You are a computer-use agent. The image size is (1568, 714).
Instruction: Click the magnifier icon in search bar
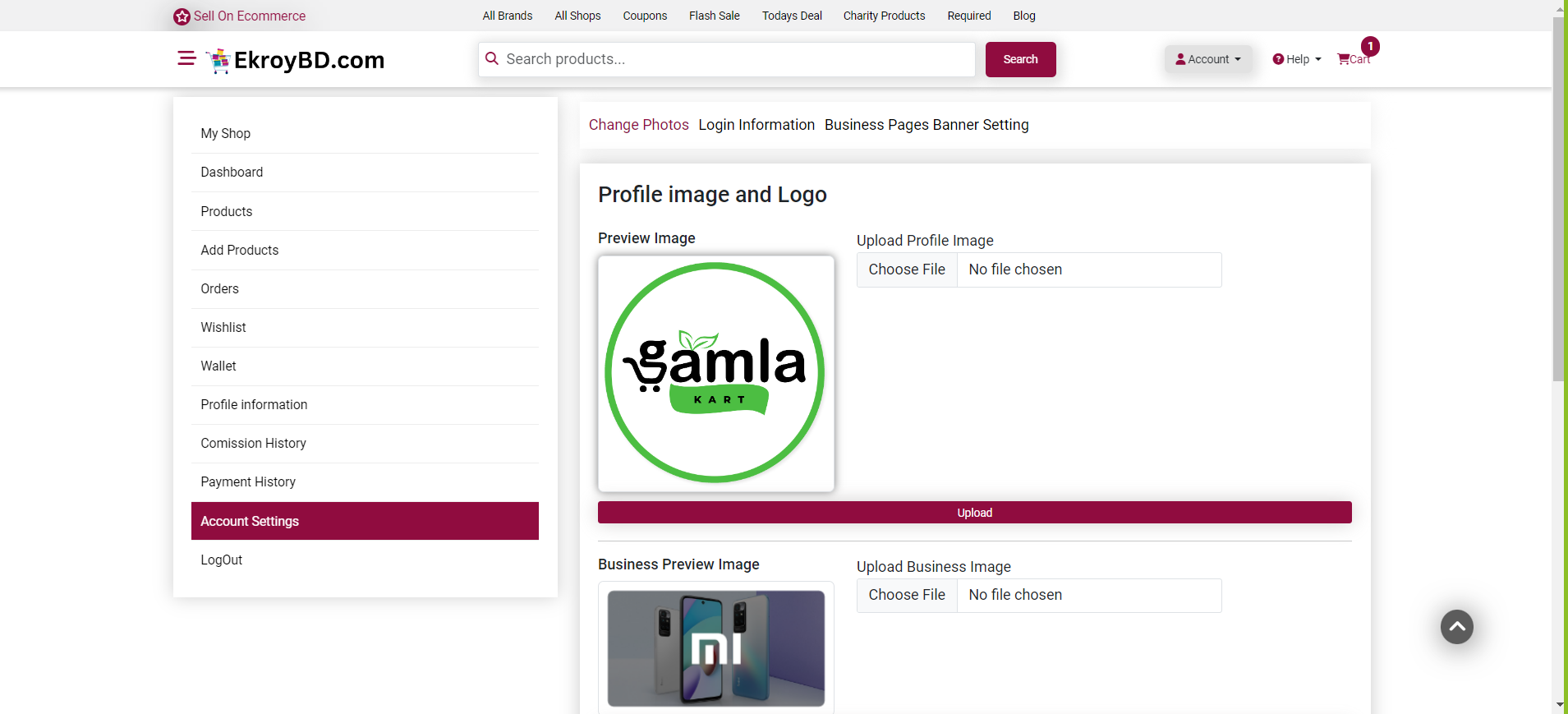click(492, 59)
